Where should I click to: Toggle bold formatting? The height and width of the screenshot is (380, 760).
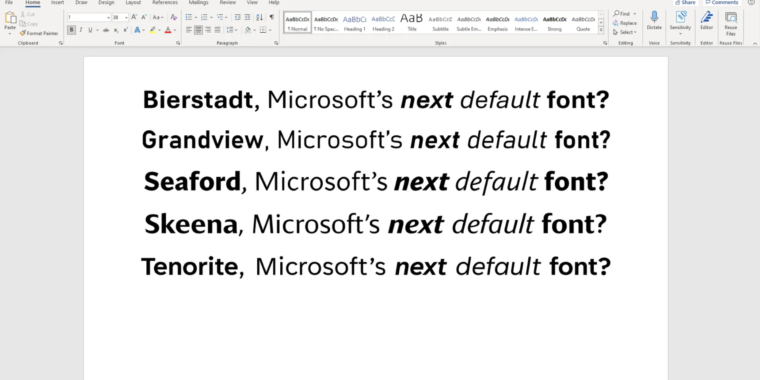[71, 30]
